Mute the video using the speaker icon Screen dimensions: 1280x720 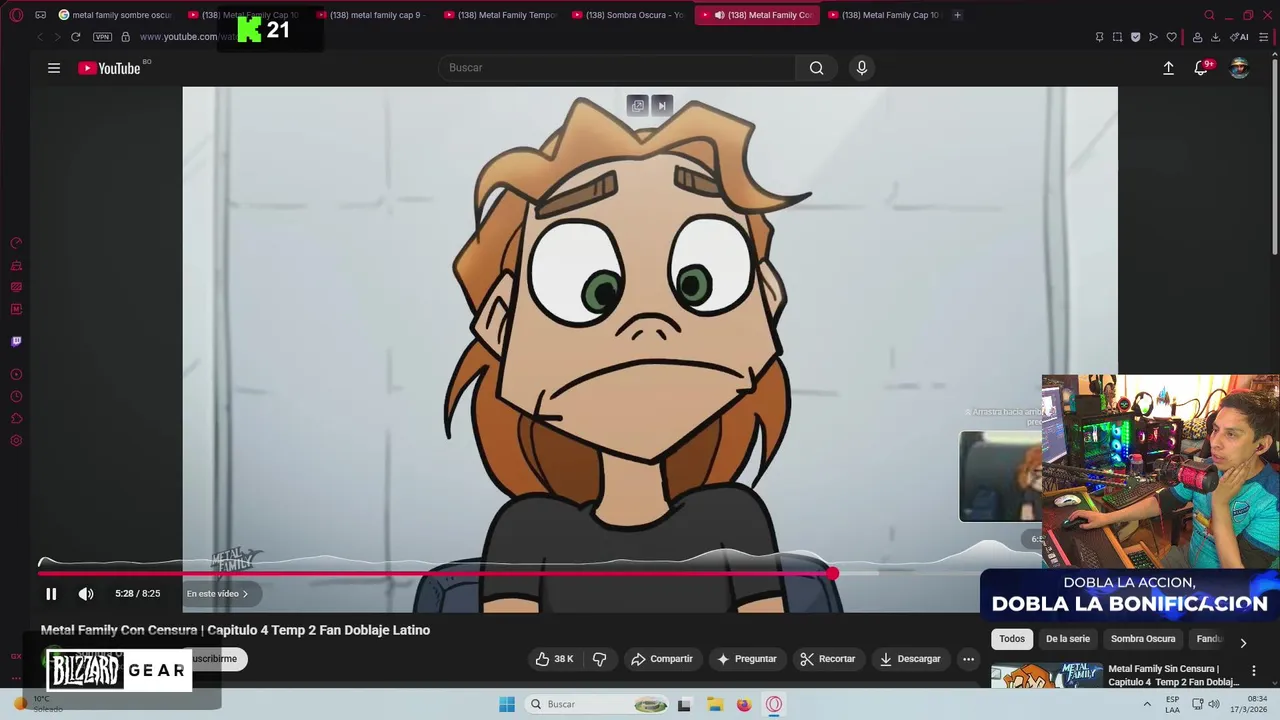tap(86, 594)
